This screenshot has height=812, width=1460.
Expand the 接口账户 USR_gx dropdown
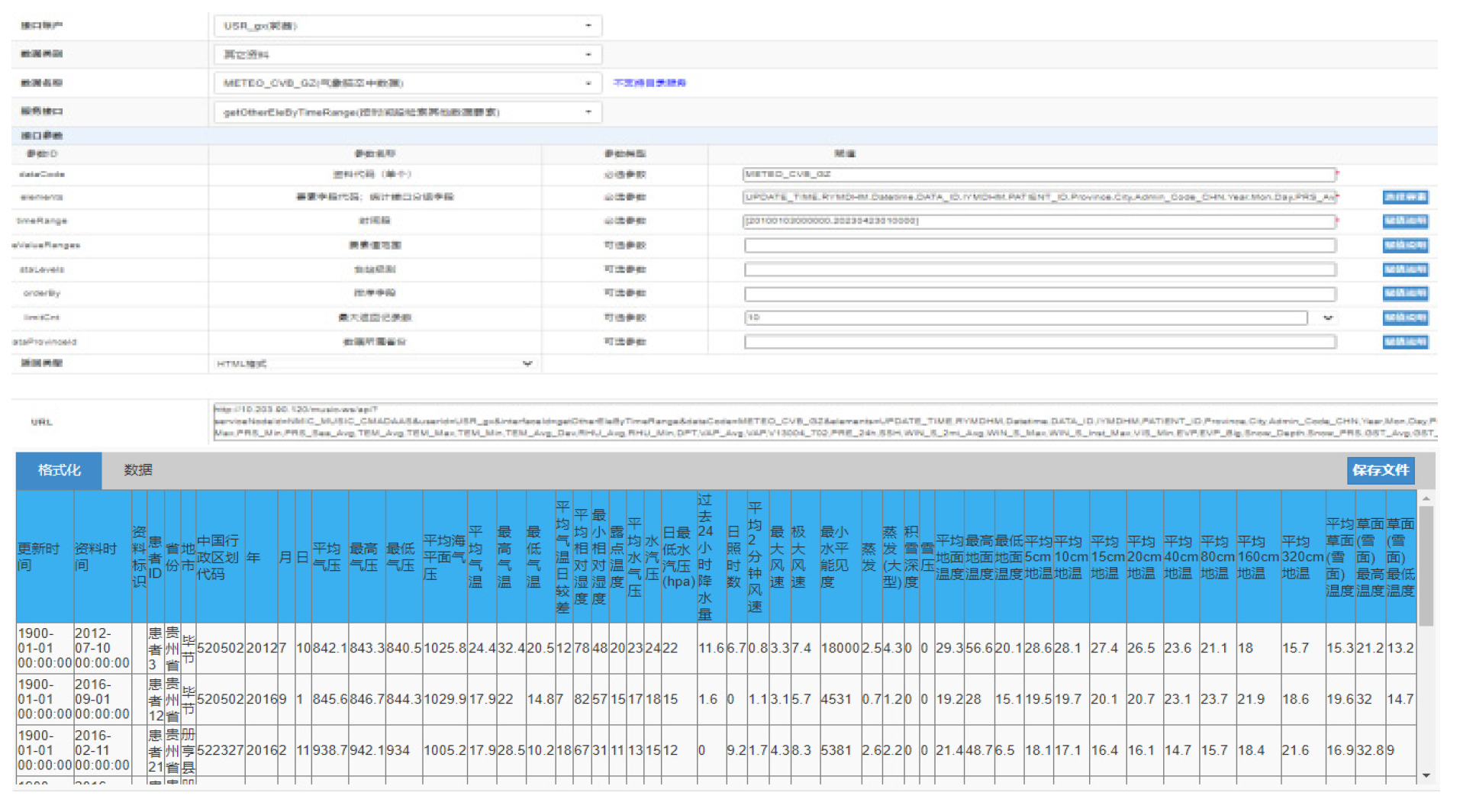[x=588, y=25]
